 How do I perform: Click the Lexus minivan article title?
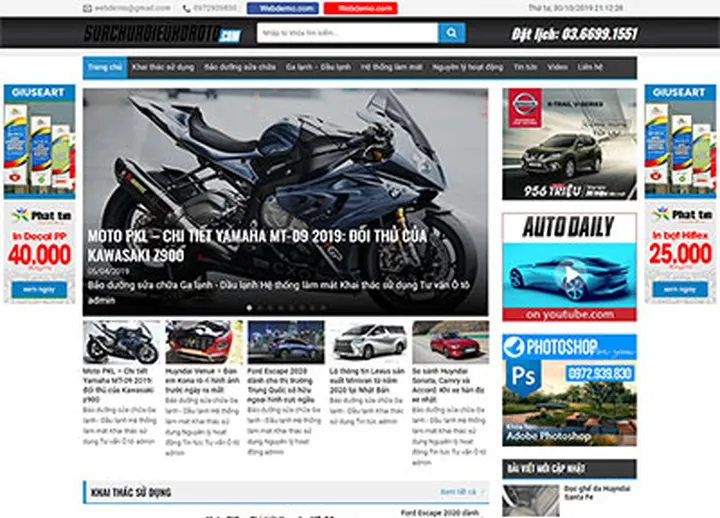click(367, 380)
